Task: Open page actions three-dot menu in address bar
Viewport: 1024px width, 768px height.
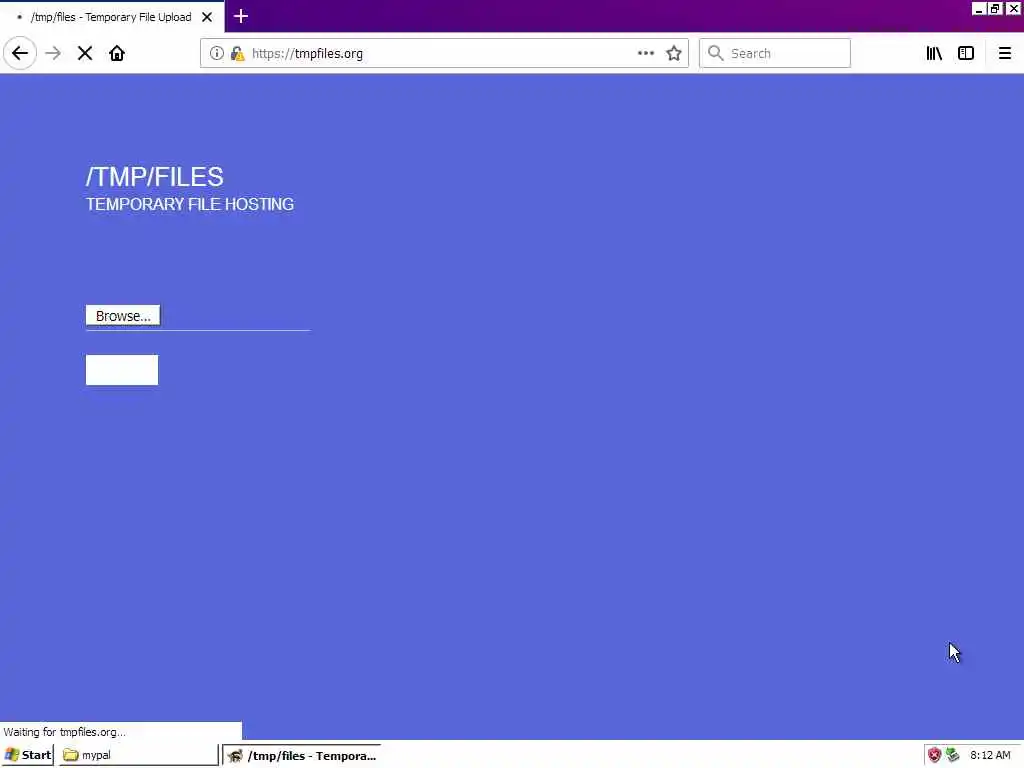Action: 646,53
